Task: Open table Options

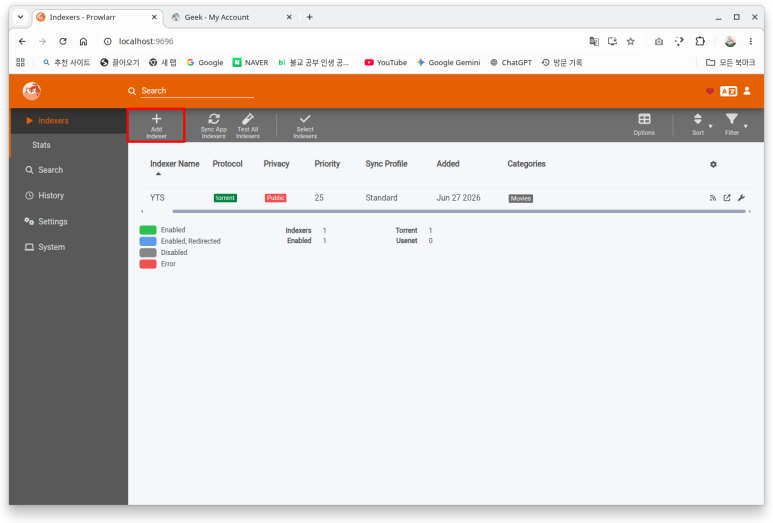Action: [644, 125]
